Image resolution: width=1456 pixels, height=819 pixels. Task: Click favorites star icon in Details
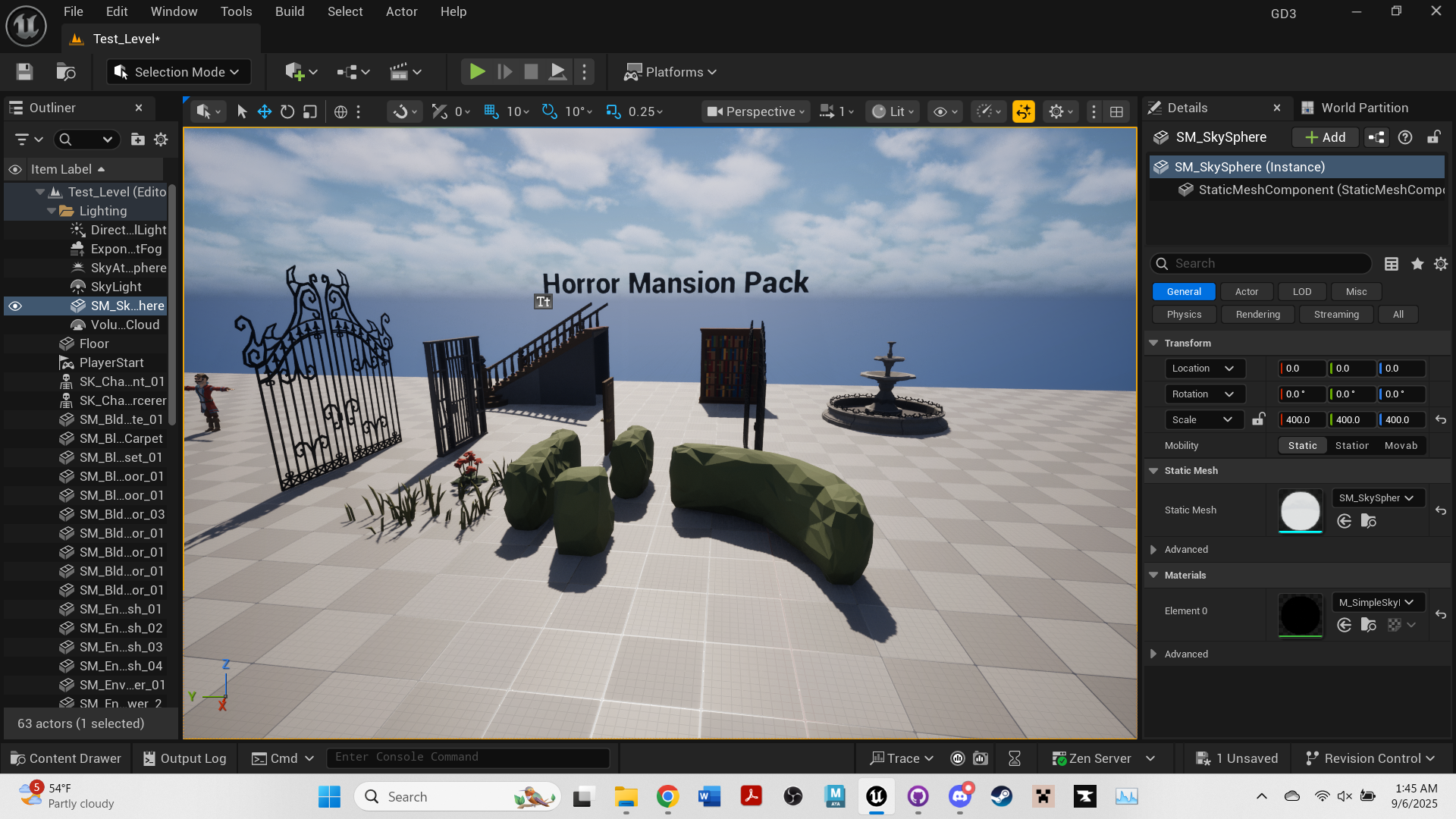[x=1417, y=264]
